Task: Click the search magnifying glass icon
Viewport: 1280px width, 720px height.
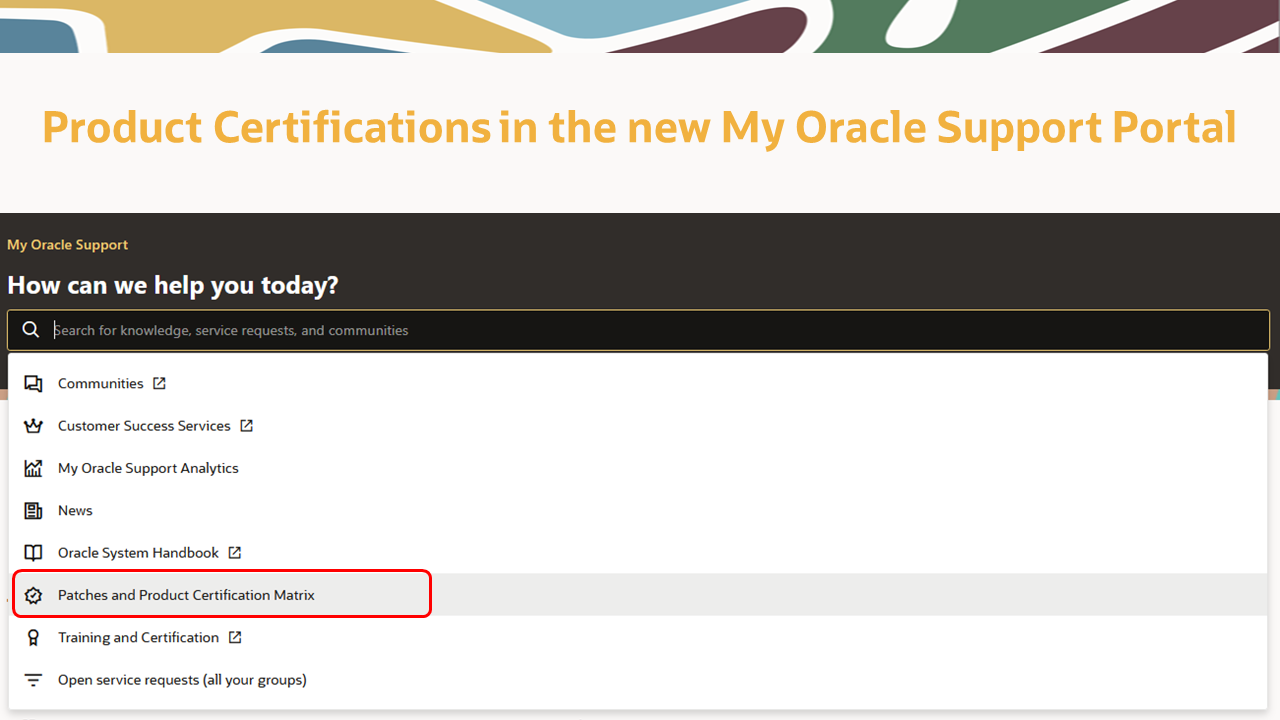Action: pyautogui.click(x=30, y=329)
